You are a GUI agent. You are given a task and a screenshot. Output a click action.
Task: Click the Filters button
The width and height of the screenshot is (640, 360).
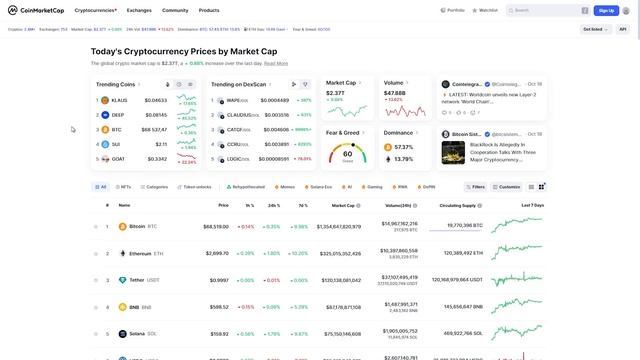pos(476,187)
